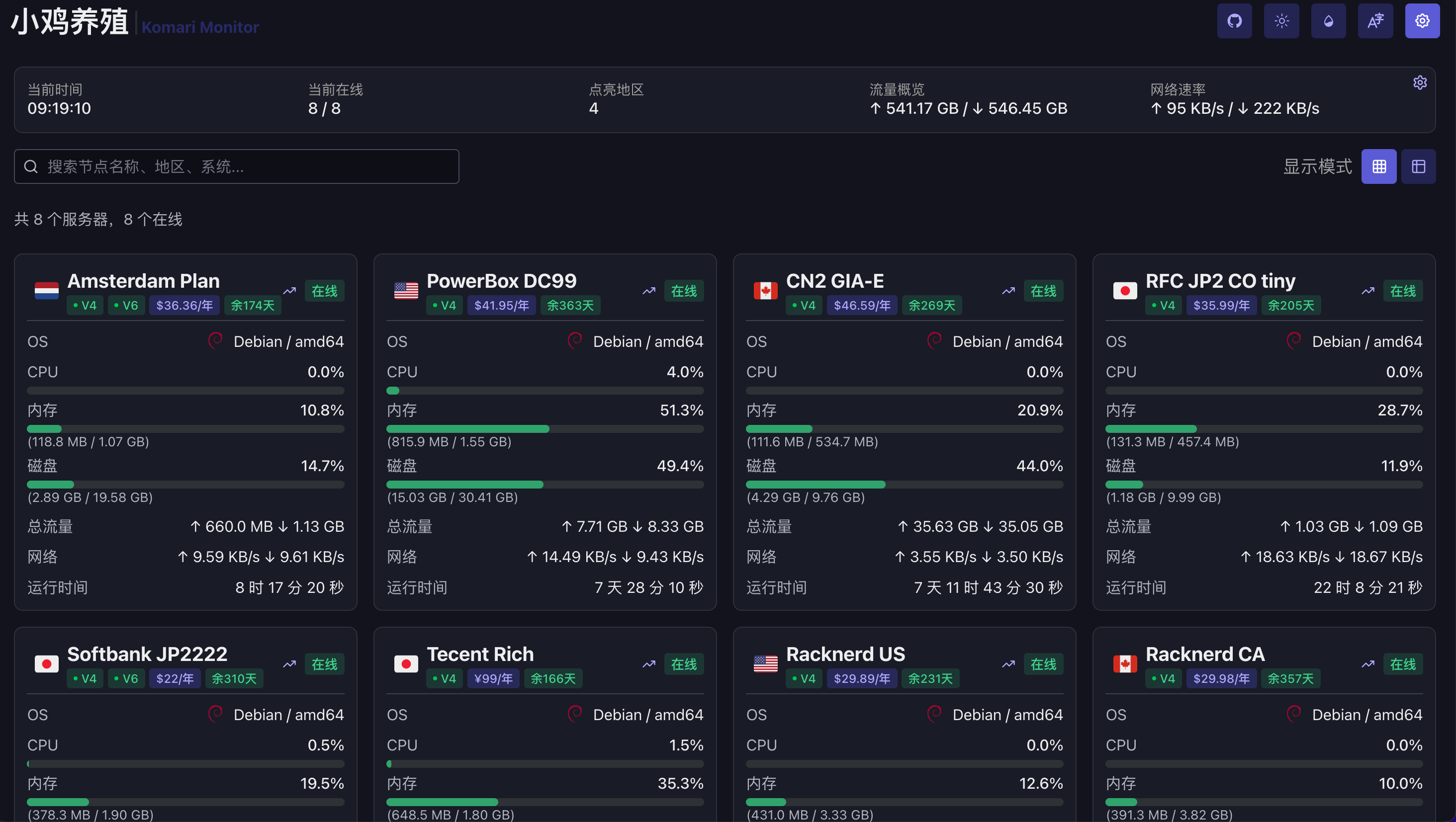
Task: Click the search nodes input field
Action: click(237, 166)
